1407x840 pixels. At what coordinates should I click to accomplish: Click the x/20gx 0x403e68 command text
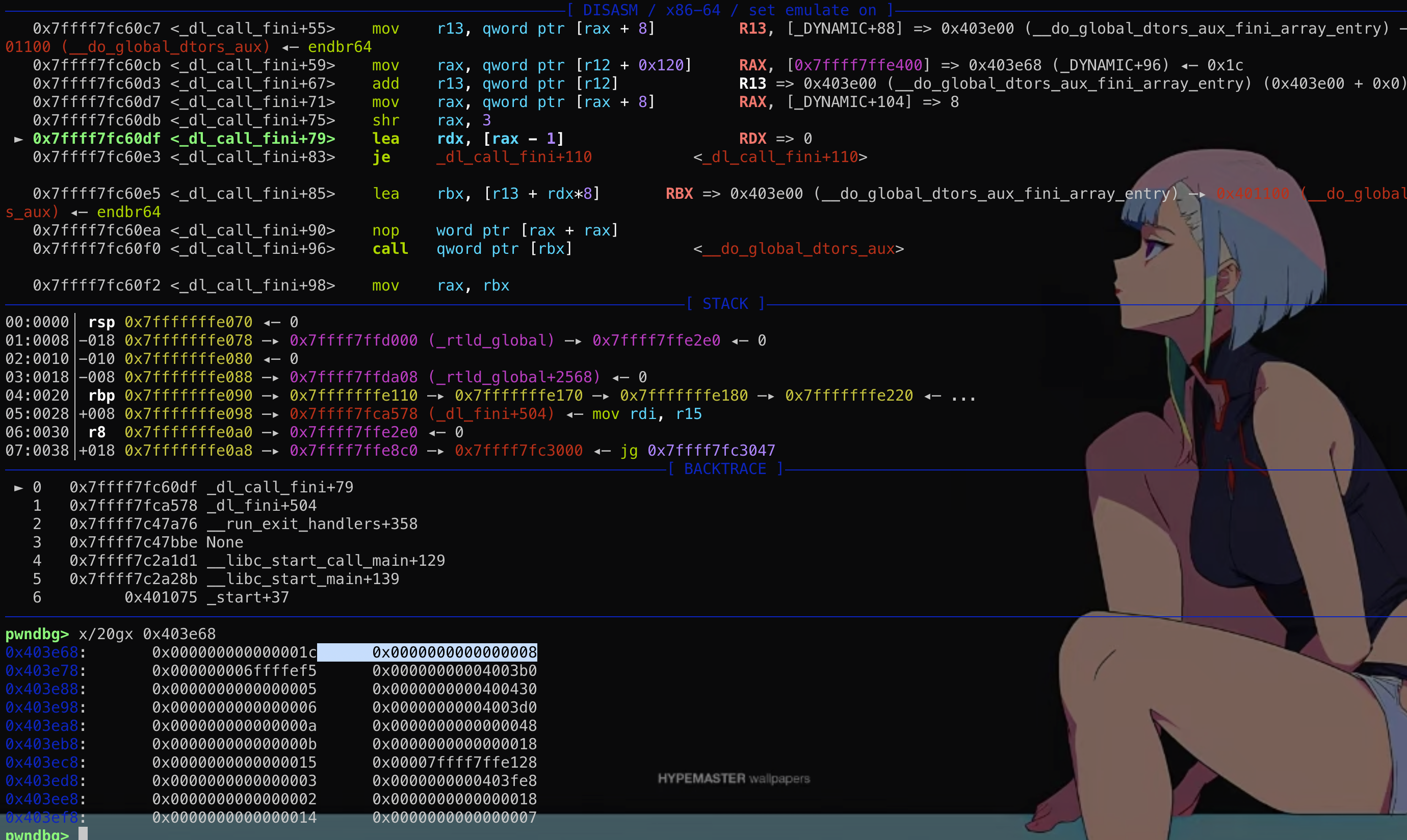pyautogui.click(x=147, y=634)
